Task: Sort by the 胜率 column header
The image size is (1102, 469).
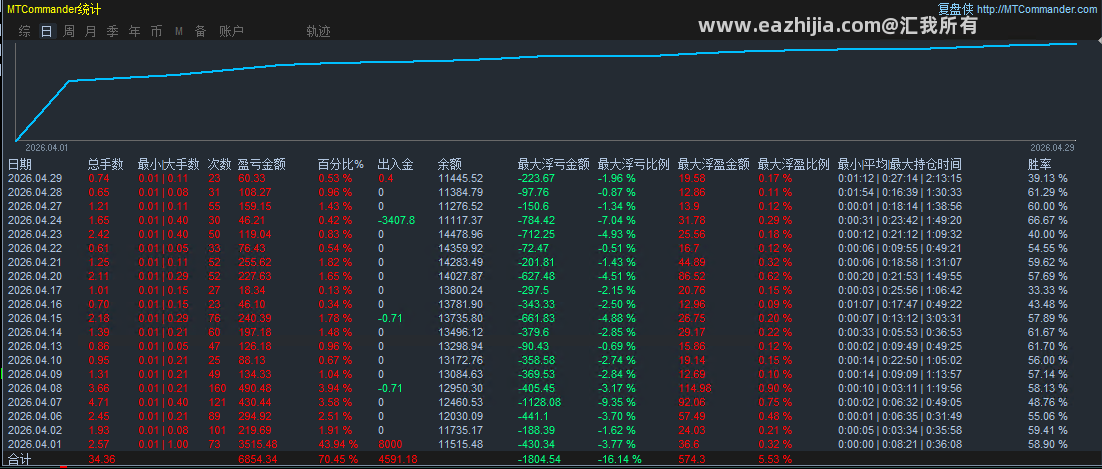Action: point(1039,165)
